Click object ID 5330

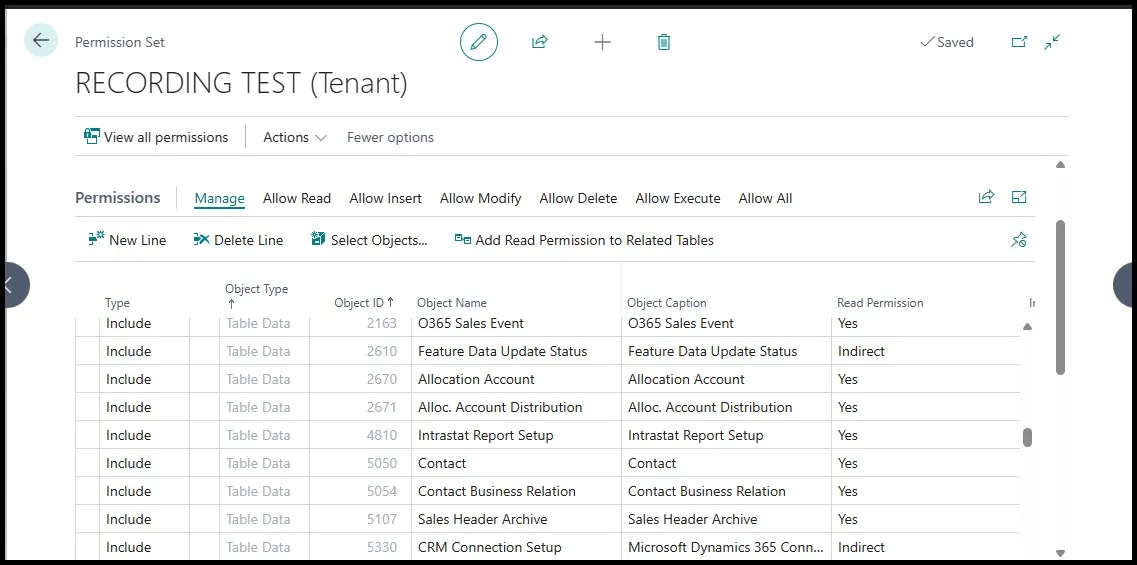[x=381, y=547]
